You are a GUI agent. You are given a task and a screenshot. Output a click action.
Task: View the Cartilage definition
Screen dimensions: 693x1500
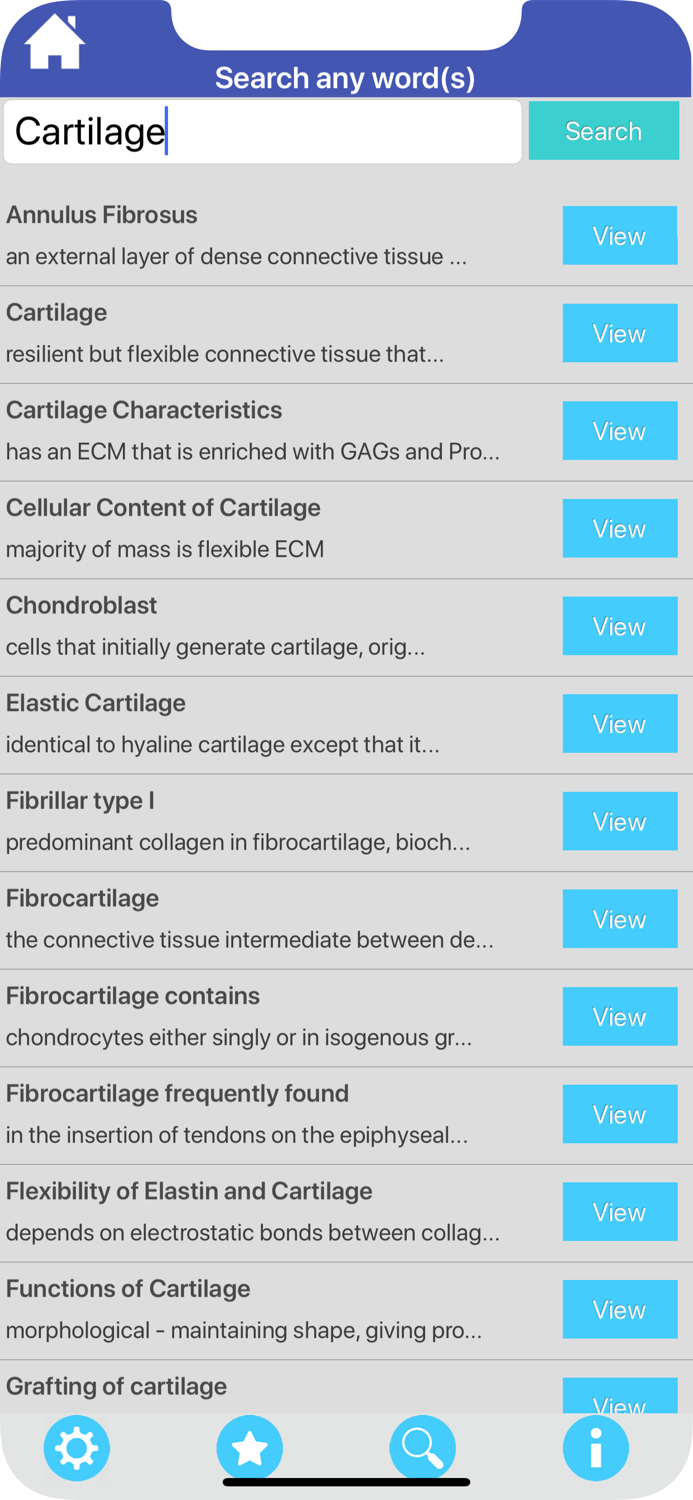point(619,333)
